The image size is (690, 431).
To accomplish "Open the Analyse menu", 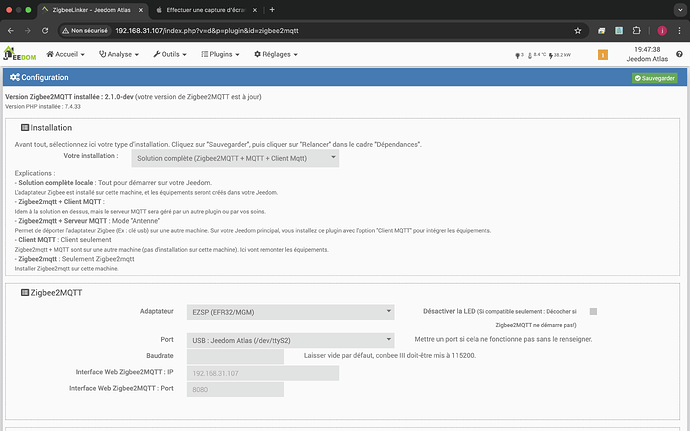I will pyautogui.click(x=119, y=54).
